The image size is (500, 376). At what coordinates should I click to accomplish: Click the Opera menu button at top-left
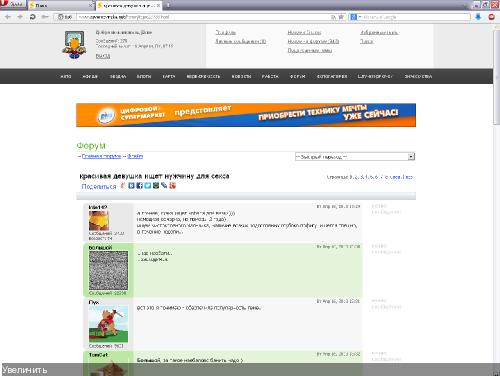click(x=13, y=5)
